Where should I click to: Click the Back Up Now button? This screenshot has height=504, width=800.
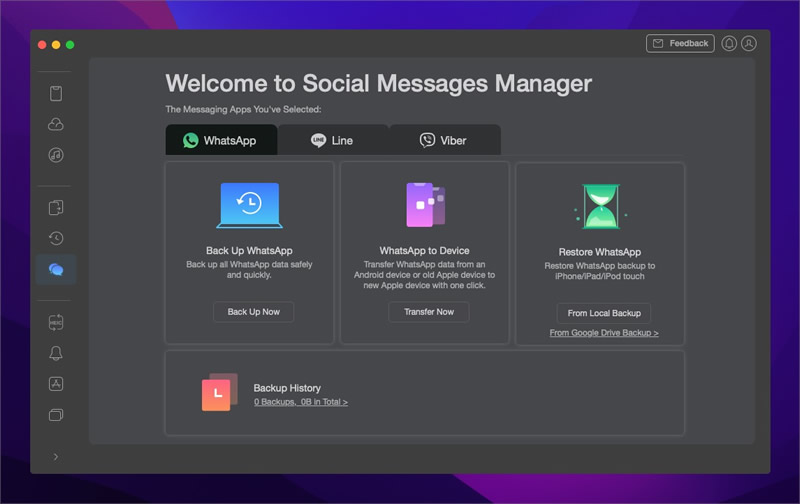pos(254,312)
